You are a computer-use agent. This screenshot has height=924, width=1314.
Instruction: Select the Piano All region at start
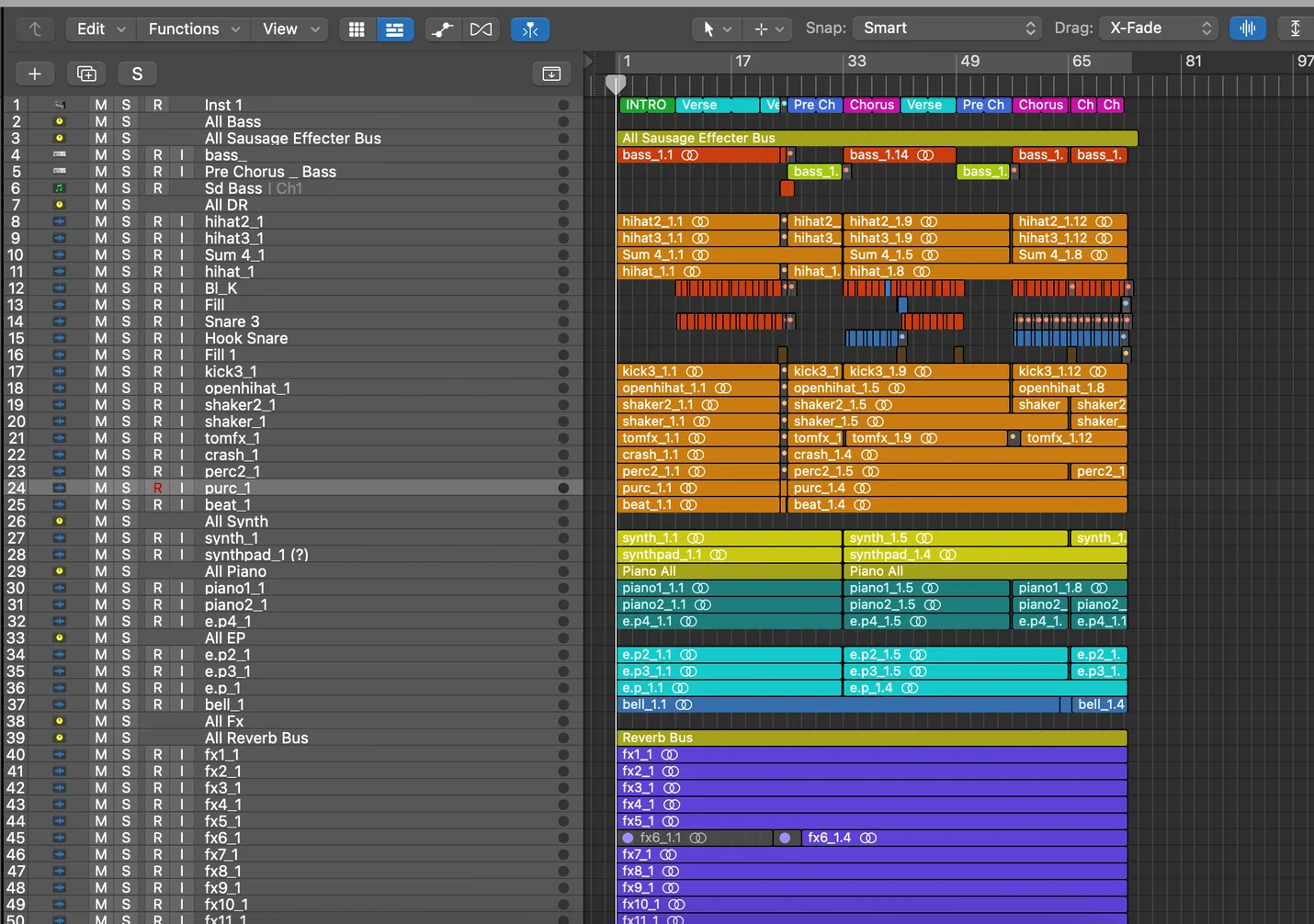(730, 571)
